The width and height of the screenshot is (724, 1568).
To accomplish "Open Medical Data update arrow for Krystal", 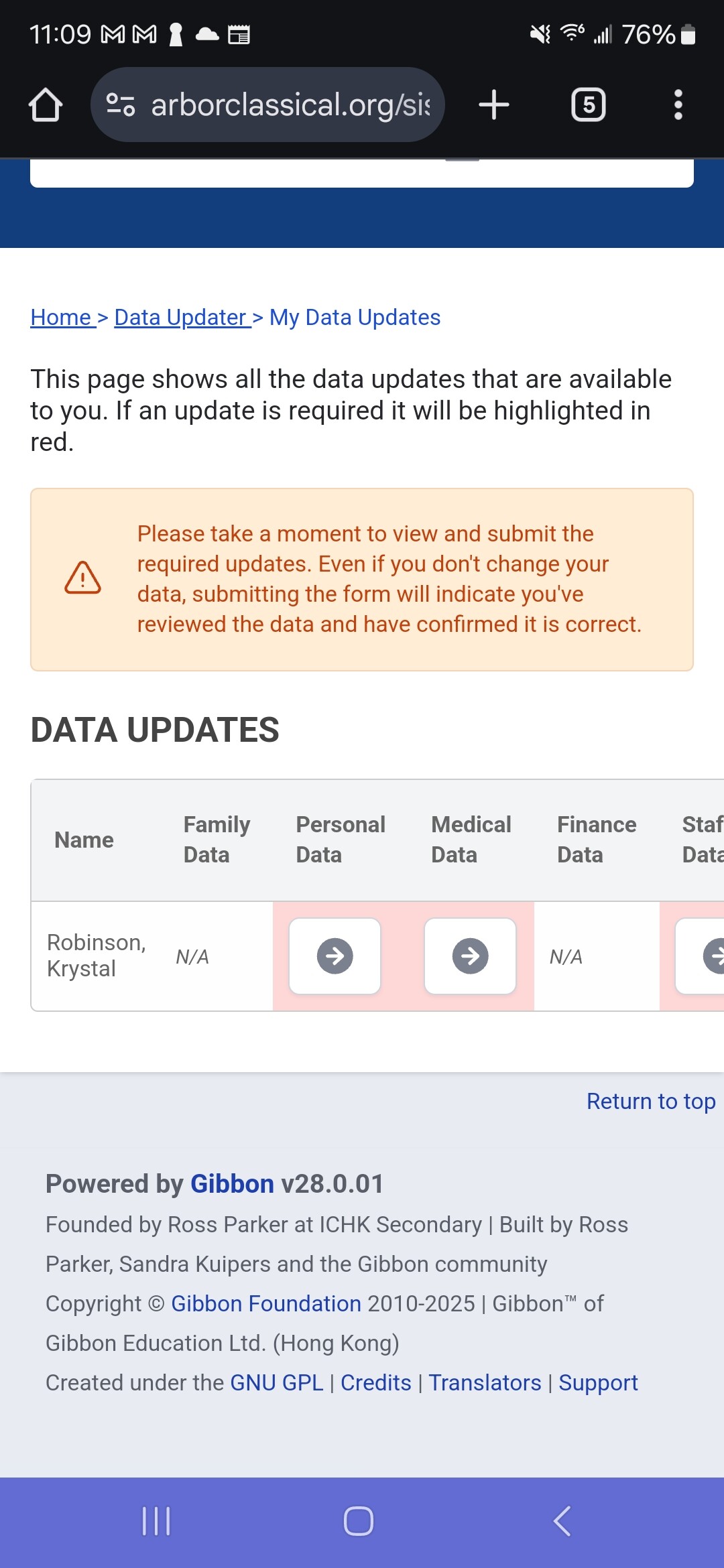I will tap(470, 956).
